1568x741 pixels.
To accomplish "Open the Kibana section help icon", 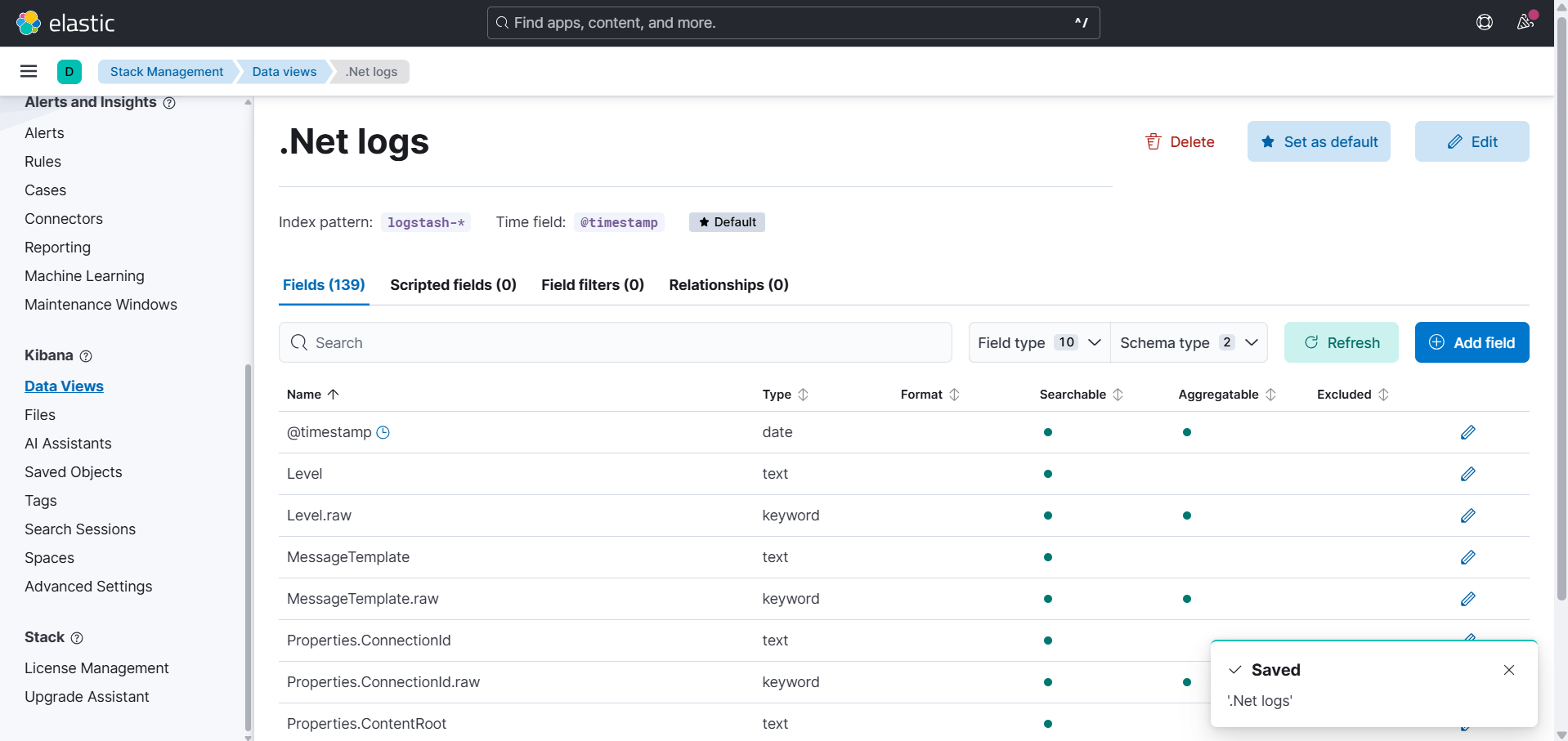I will [87, 355].
